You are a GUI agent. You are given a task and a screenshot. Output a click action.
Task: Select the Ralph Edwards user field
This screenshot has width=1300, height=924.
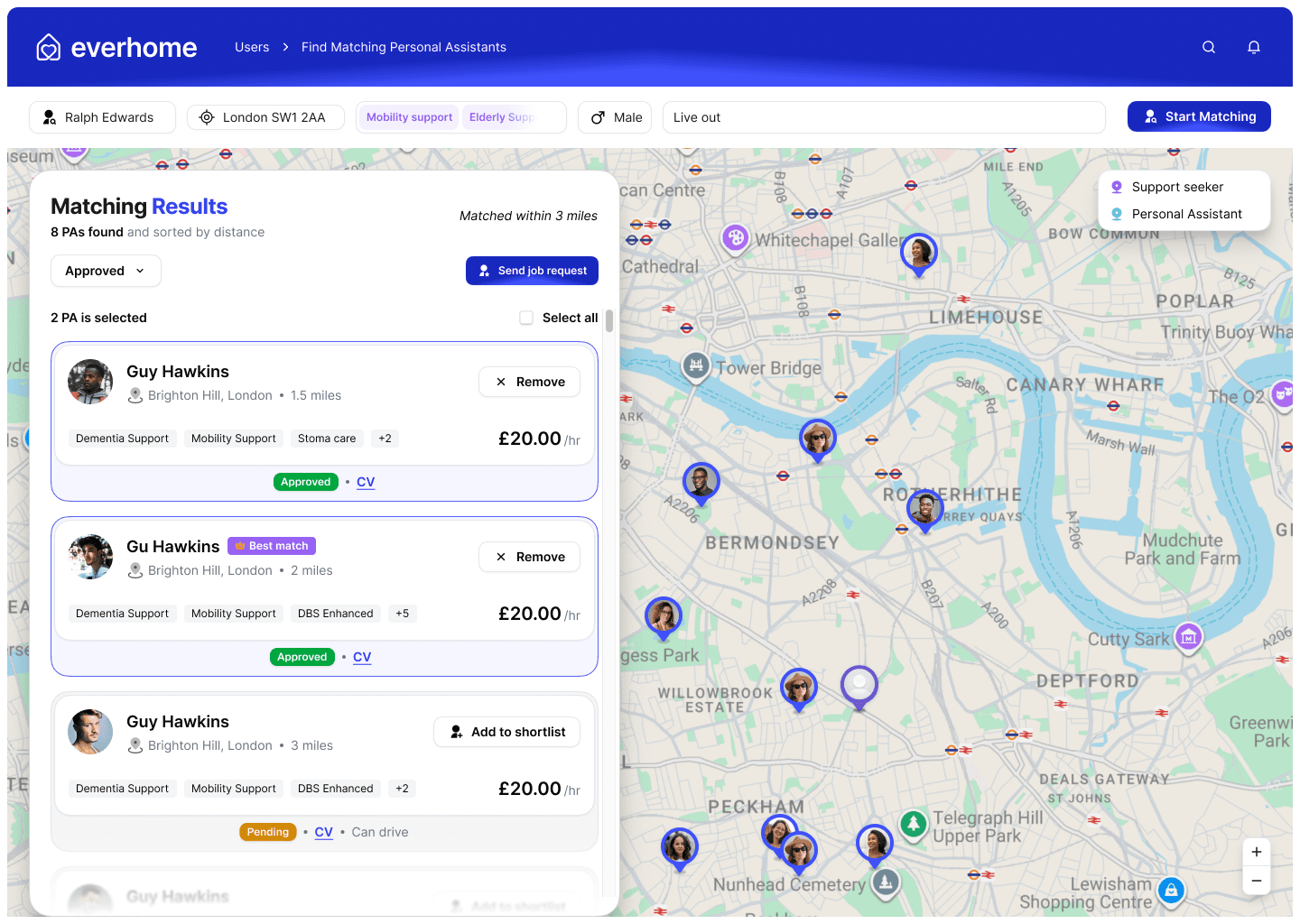102,117
